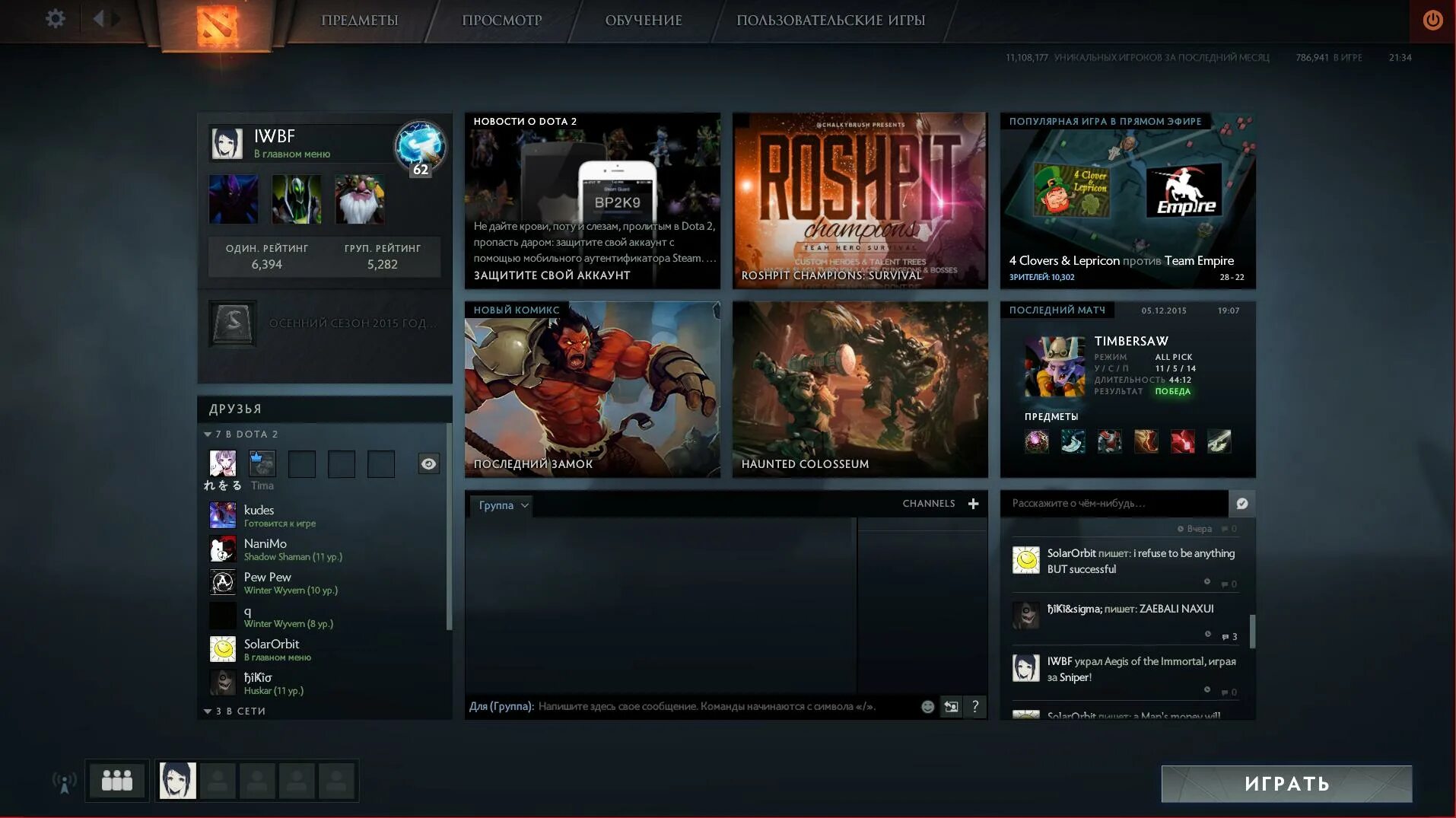Quit using the power icon
1456x818 pixels.
tap(1432, 20)
